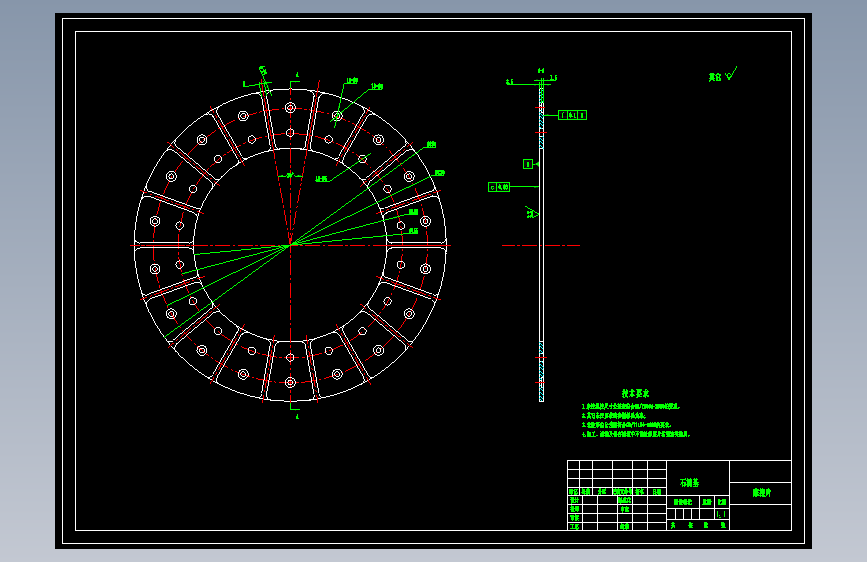Click the 摩擦片 part name in title block
This screenshot has height=562, width=867.
coord(762,493)
